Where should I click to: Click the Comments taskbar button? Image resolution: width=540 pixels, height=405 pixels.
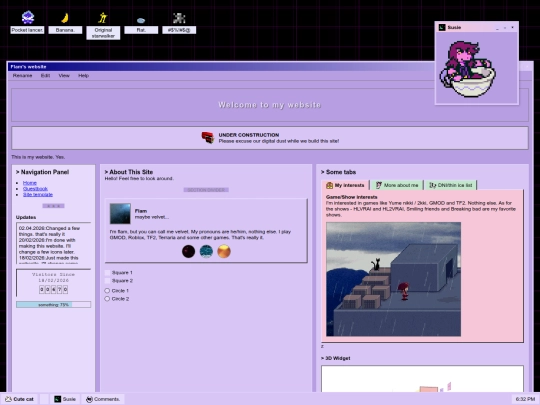pos(103,399)
